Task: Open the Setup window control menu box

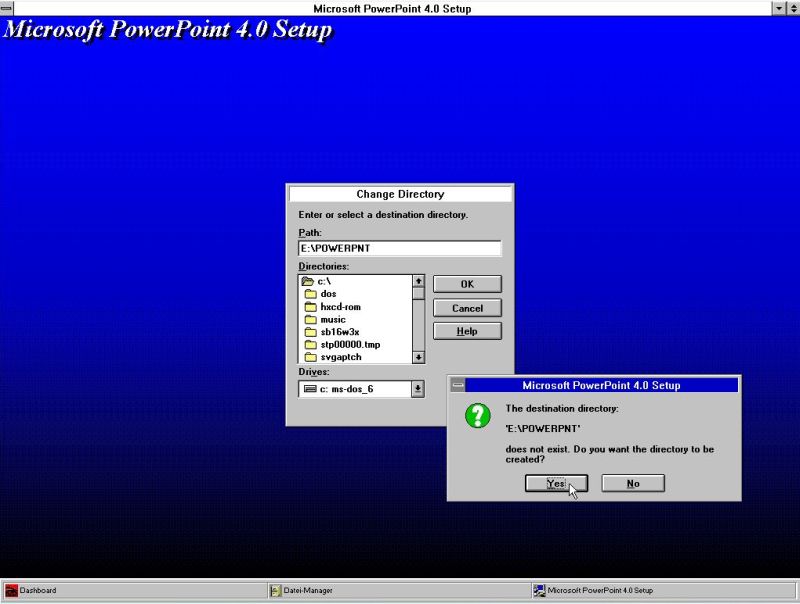Action: [x=7, y=8]
